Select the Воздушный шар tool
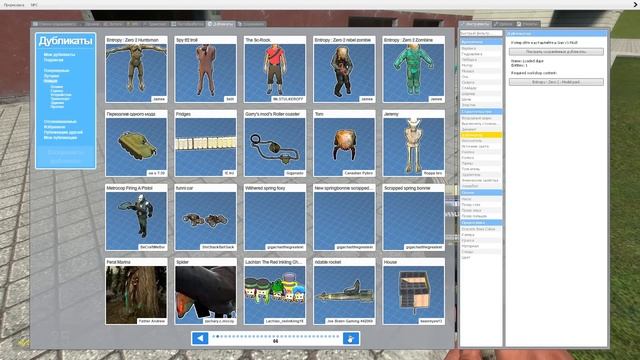The height and width of the screenshot is (360, 640). tap(481, 118)
